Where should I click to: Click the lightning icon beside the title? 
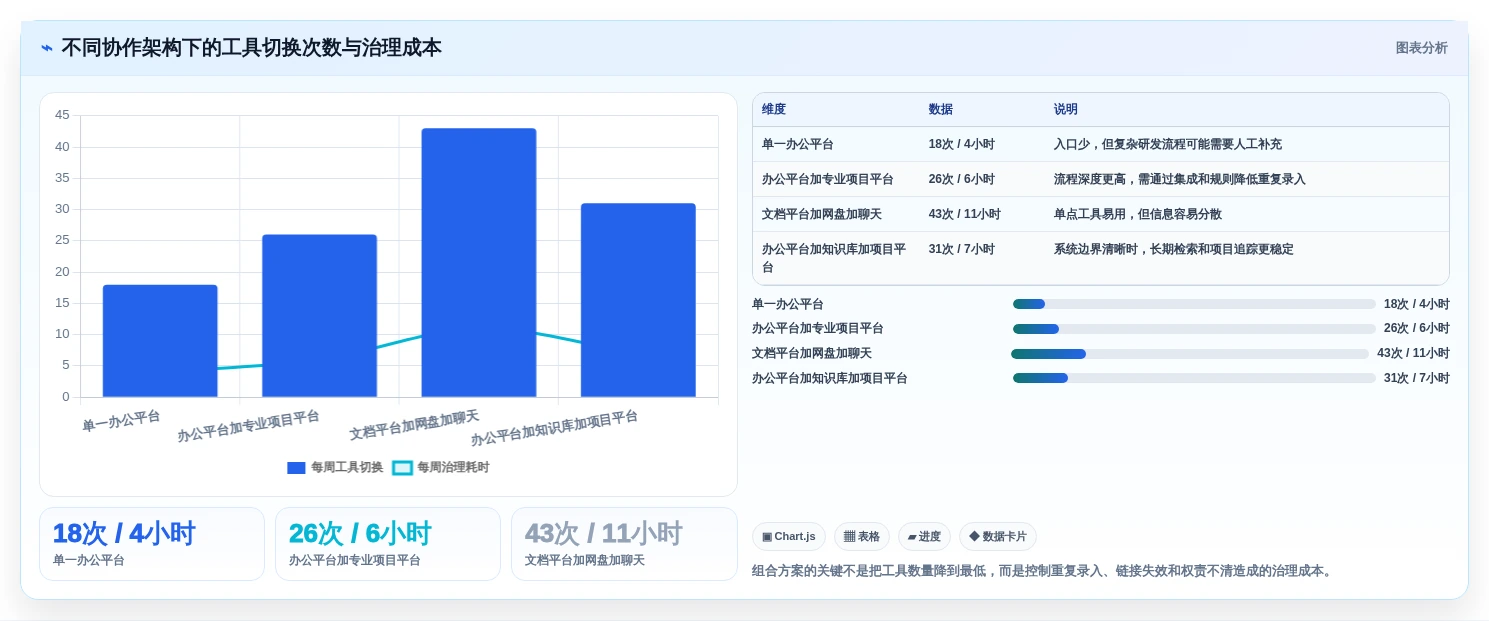click(x=47, y=48)
